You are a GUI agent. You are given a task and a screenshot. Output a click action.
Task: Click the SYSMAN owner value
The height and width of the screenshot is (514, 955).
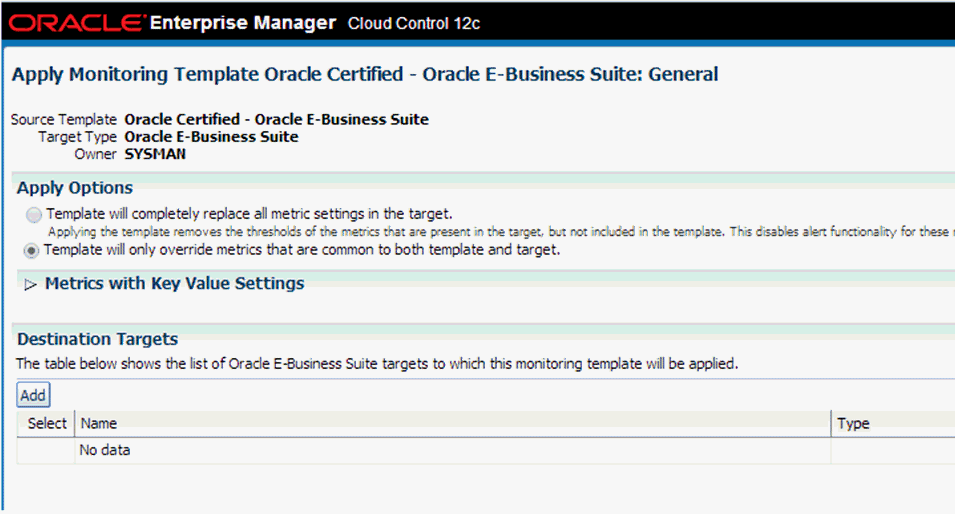155,154
